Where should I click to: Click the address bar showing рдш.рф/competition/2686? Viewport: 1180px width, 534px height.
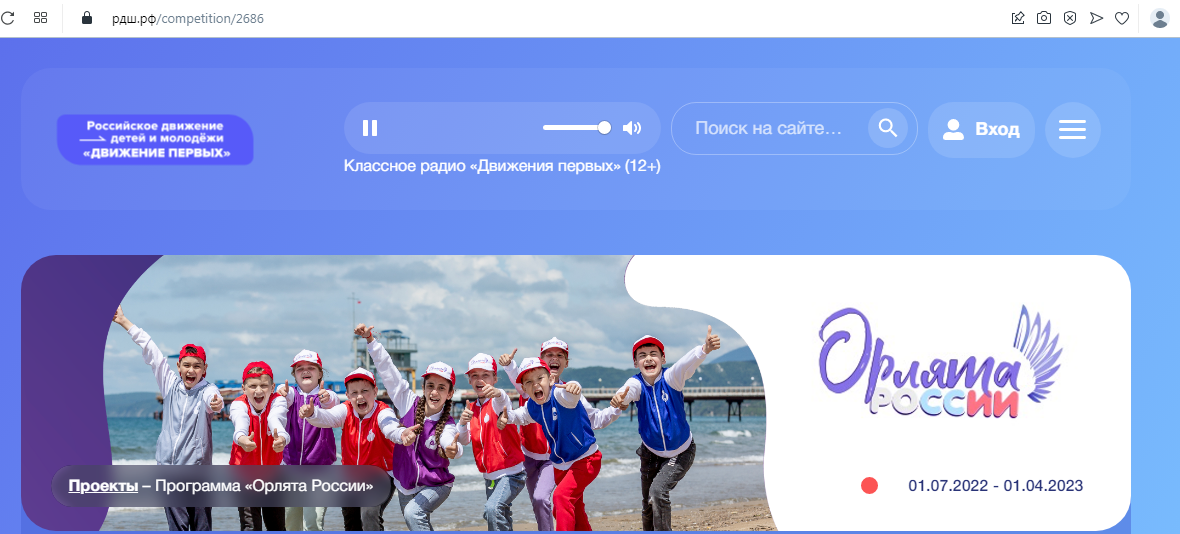coord(188,18)
